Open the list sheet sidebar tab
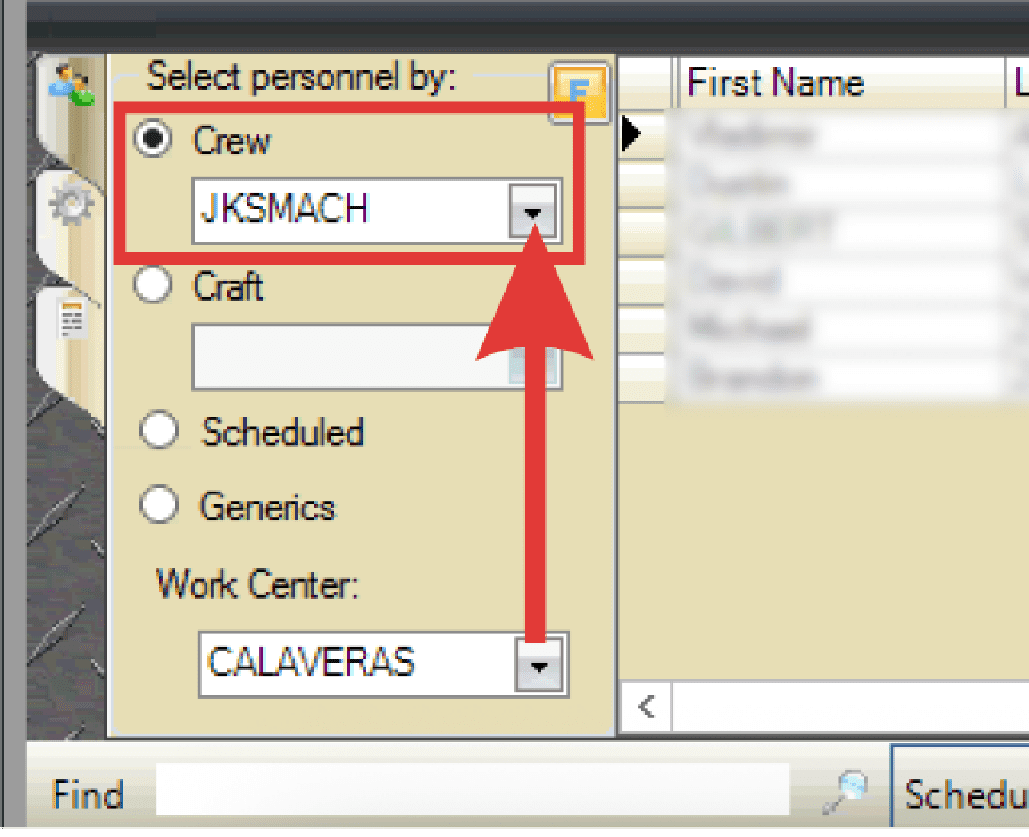This screenshot has height=837, width=1029. coord(73,322)
